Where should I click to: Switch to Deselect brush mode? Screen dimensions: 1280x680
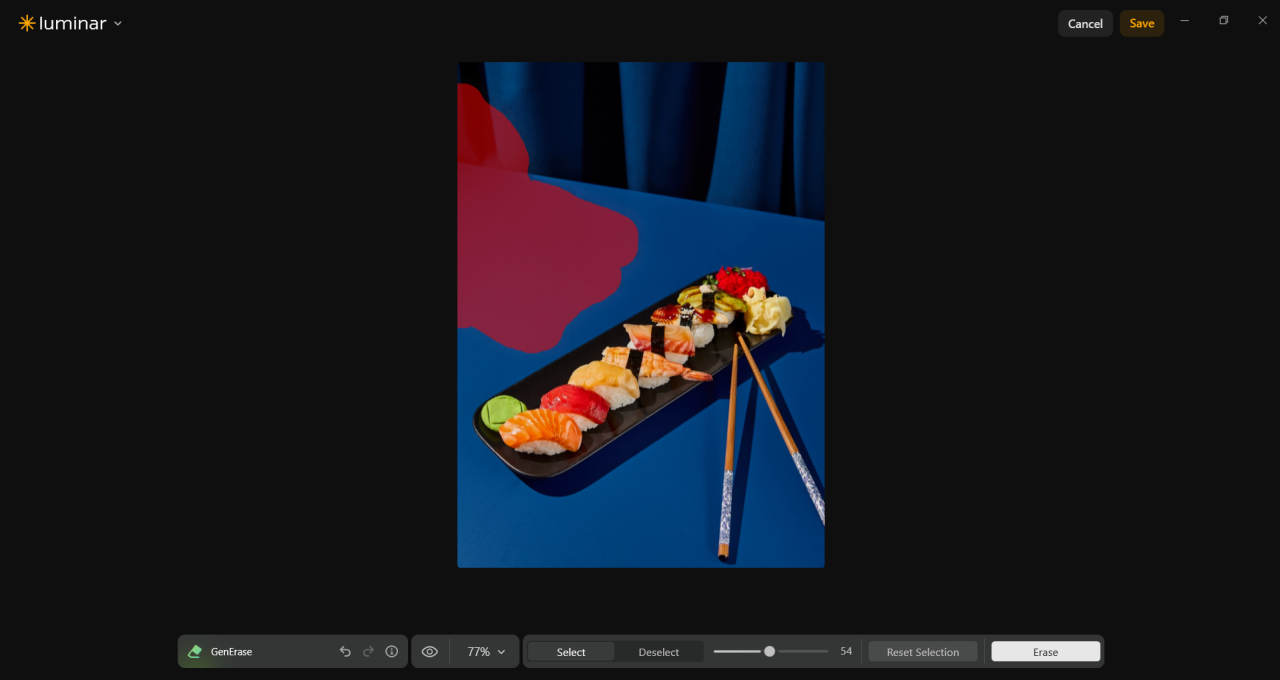[659, 652]
